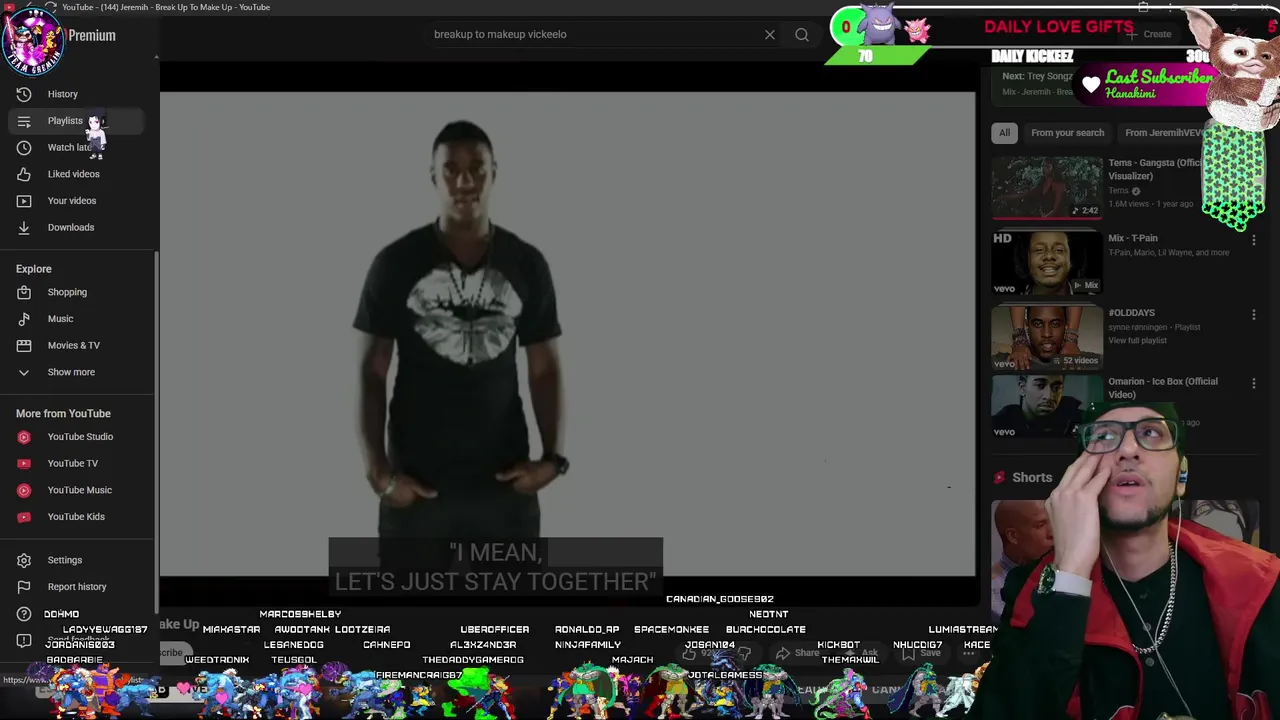Open options menu for #OLDDAYS playlist
The height and width of the screenshot is (720, 1280).
[1253, 315]
